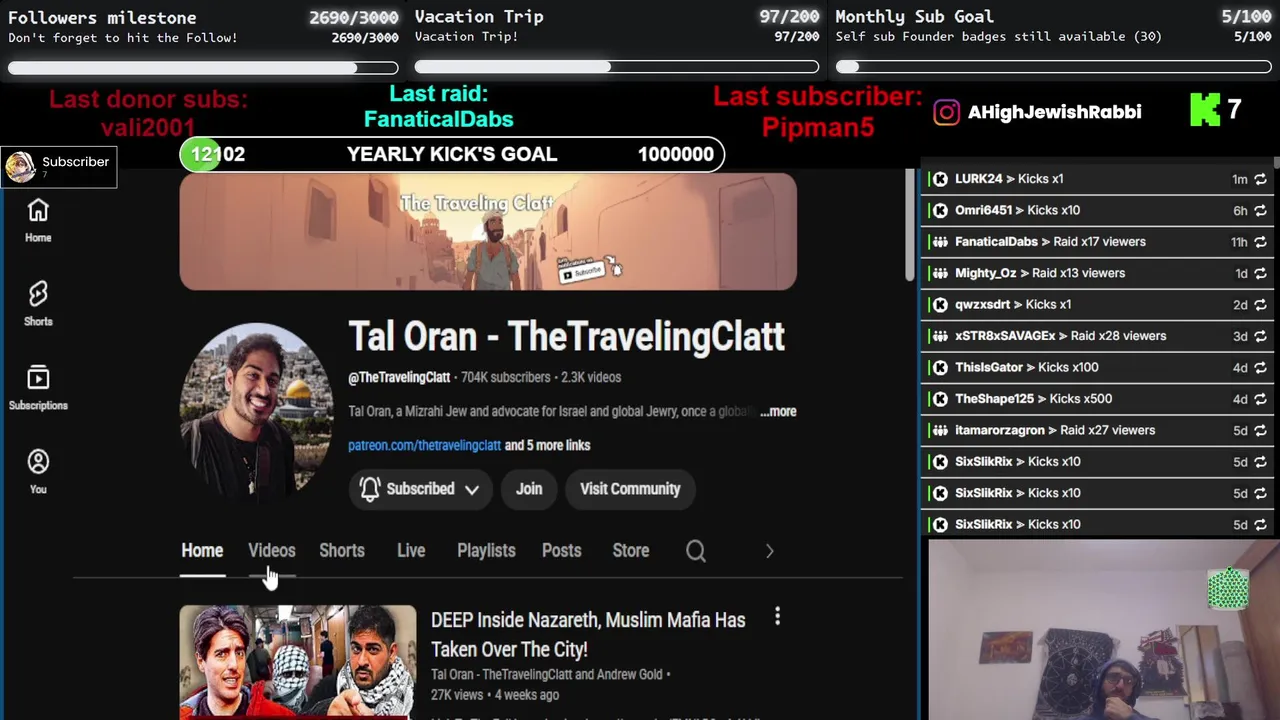Click the Subscriber badge avatar
The width and height of the screenshot is (1280, 720).
[x=20, y=166]
